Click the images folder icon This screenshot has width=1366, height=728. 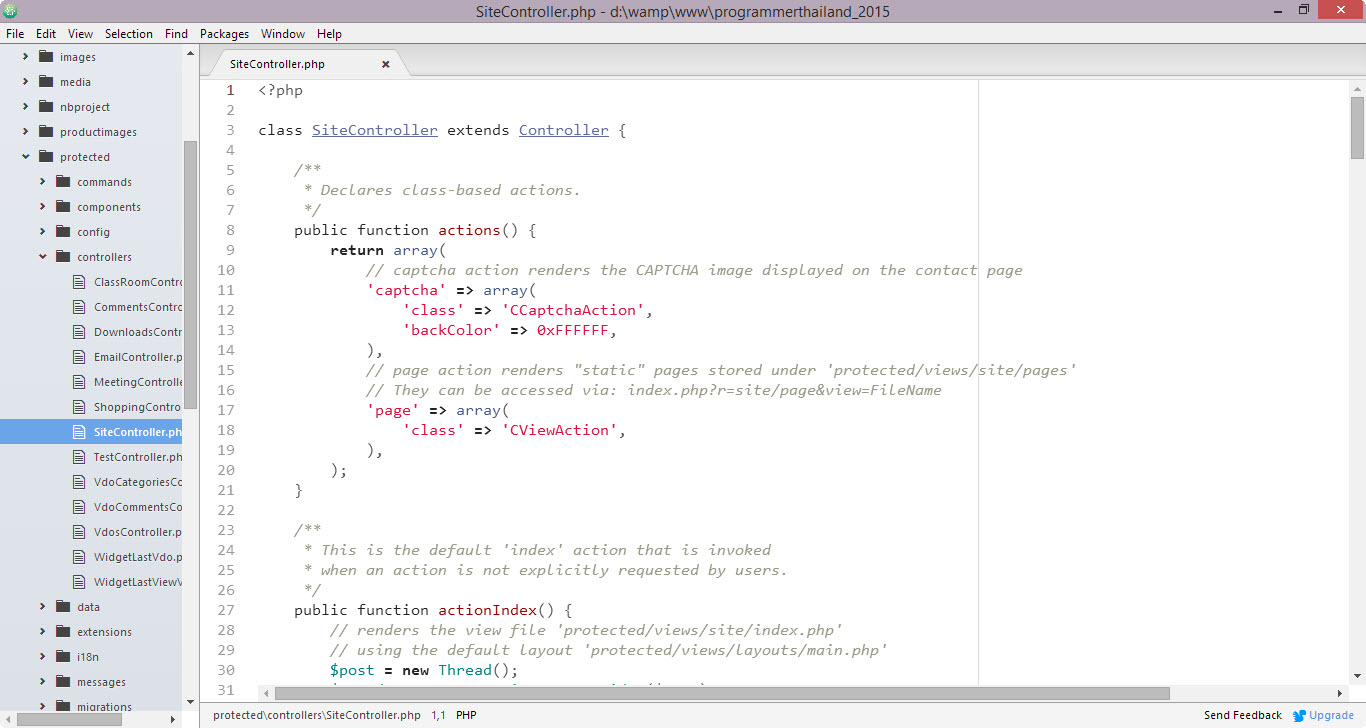pos(45,57)
